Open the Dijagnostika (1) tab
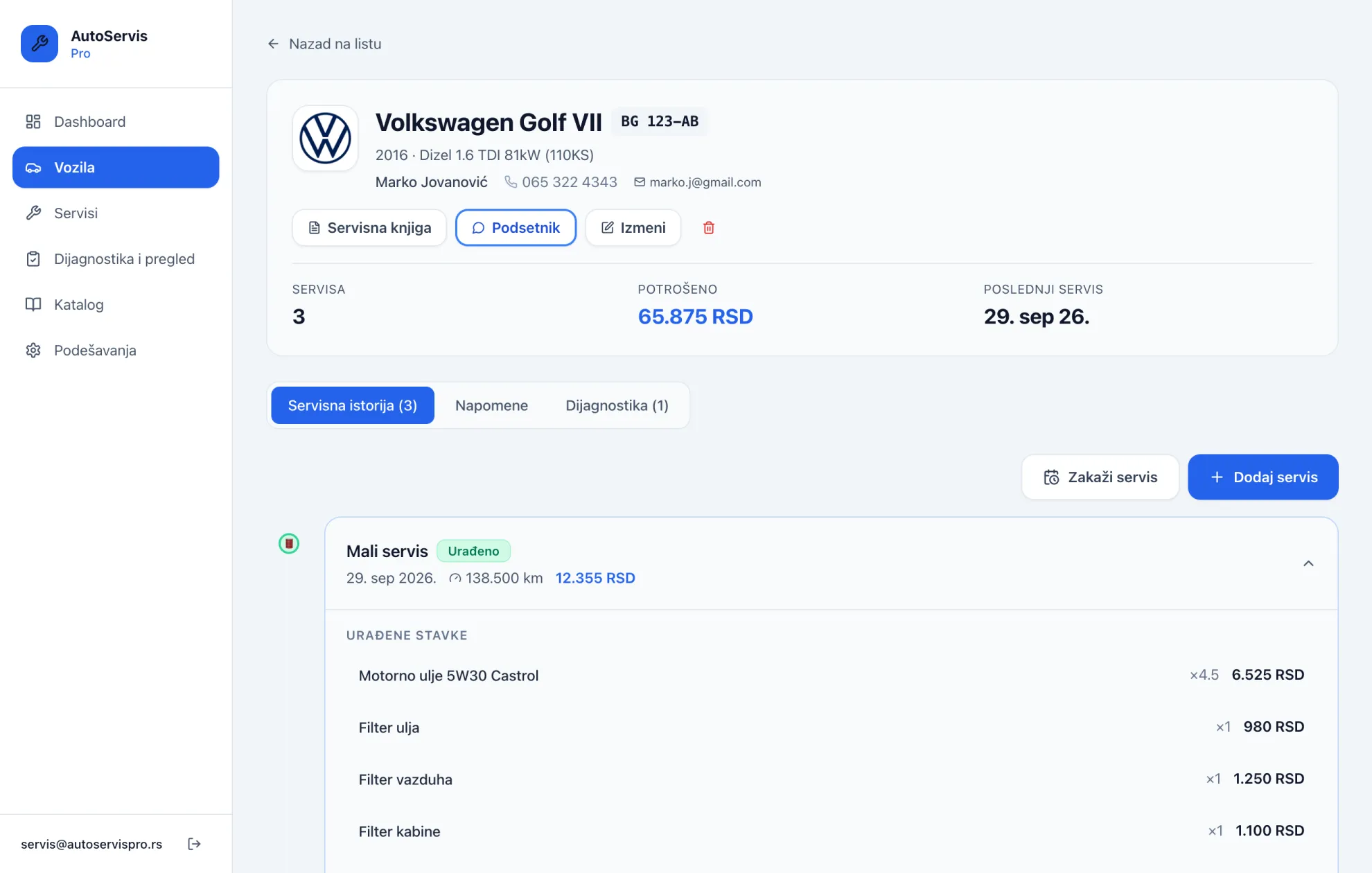Viewport: 1372px width, 873px height. [x=617, y=405]
